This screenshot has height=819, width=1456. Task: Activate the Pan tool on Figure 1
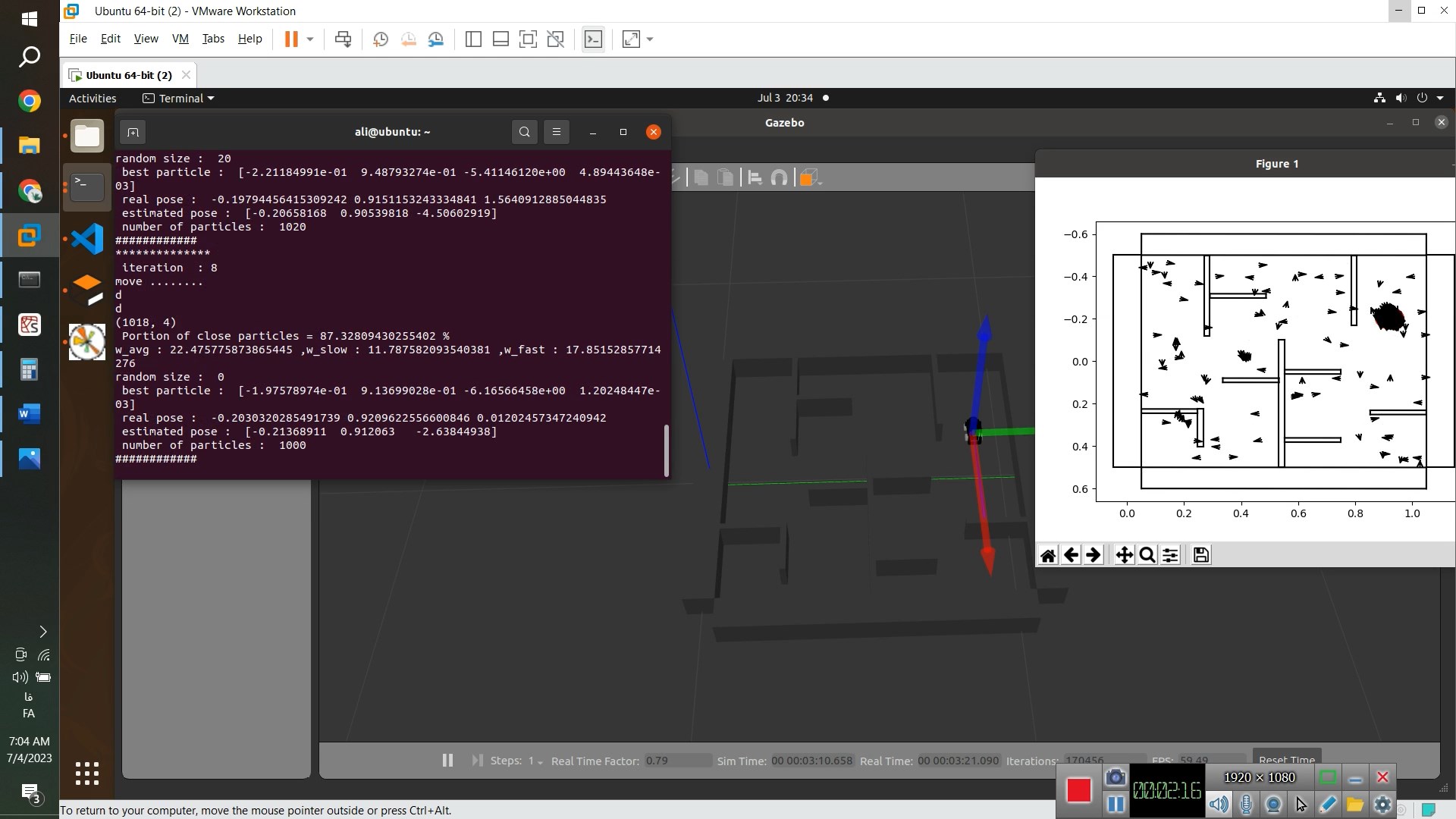[1125, 554]
